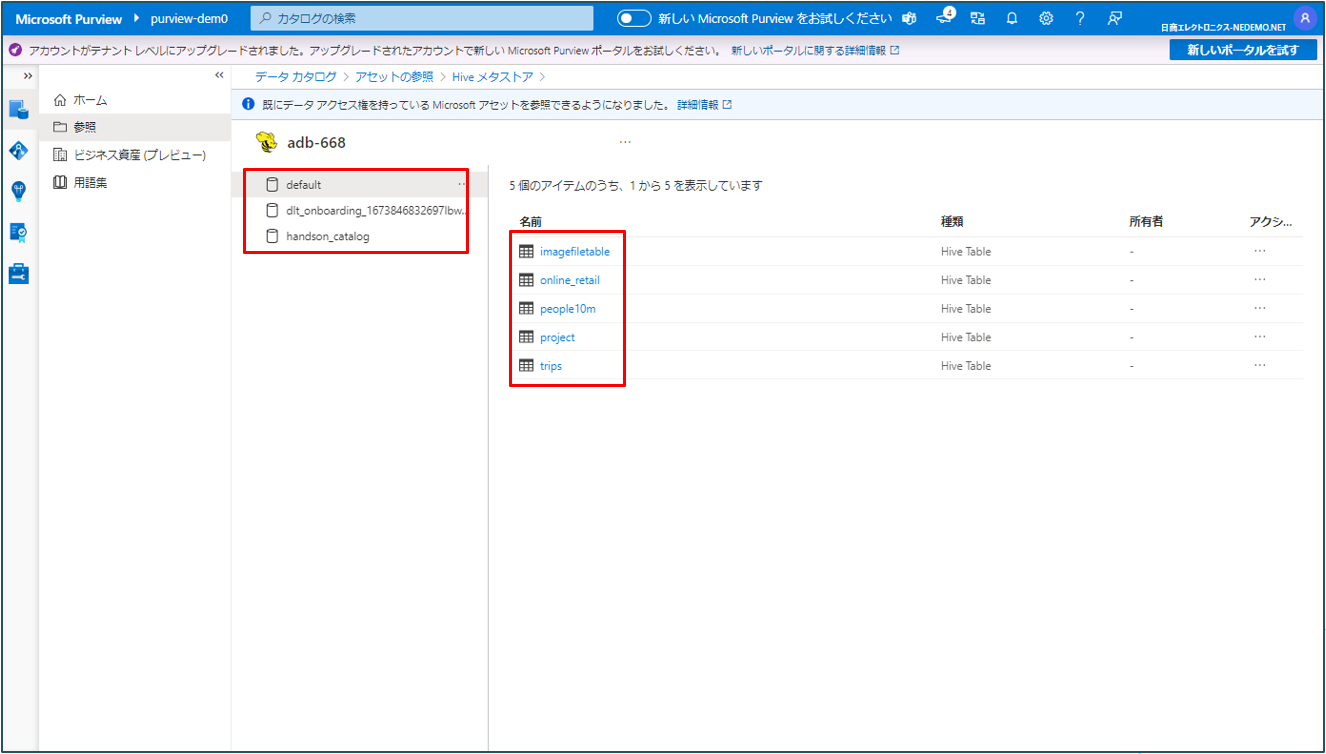Click the lightbulb insights icon in left rail
Viewport: 1326px width, 754px height.
(x=19, y=191)
